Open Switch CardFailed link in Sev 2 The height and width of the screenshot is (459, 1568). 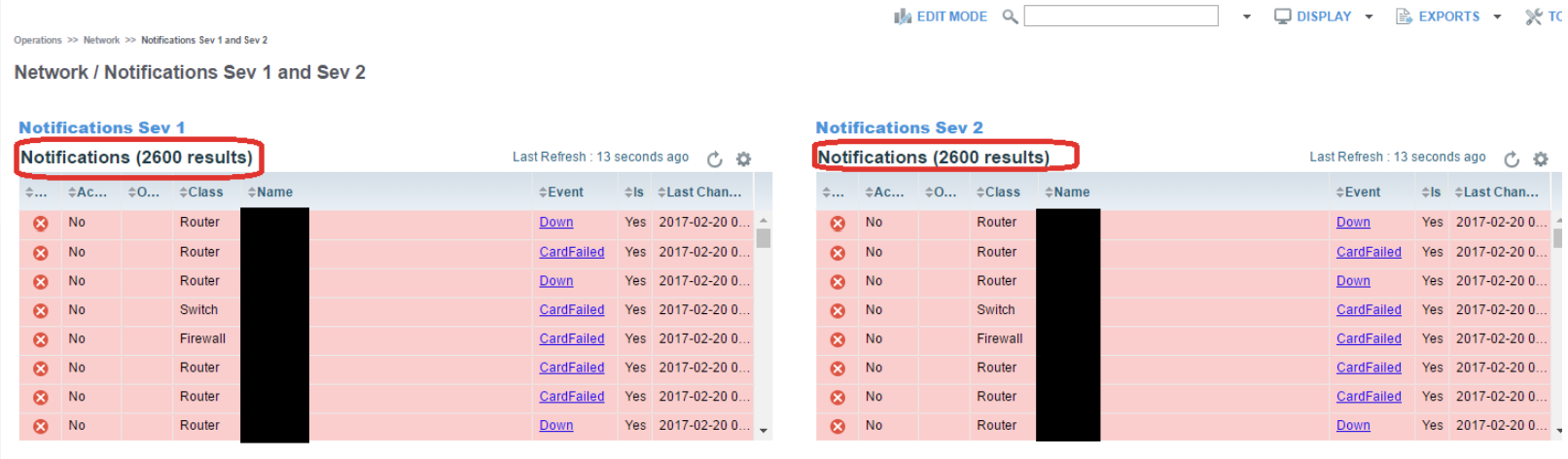[x=1369, y=310]
